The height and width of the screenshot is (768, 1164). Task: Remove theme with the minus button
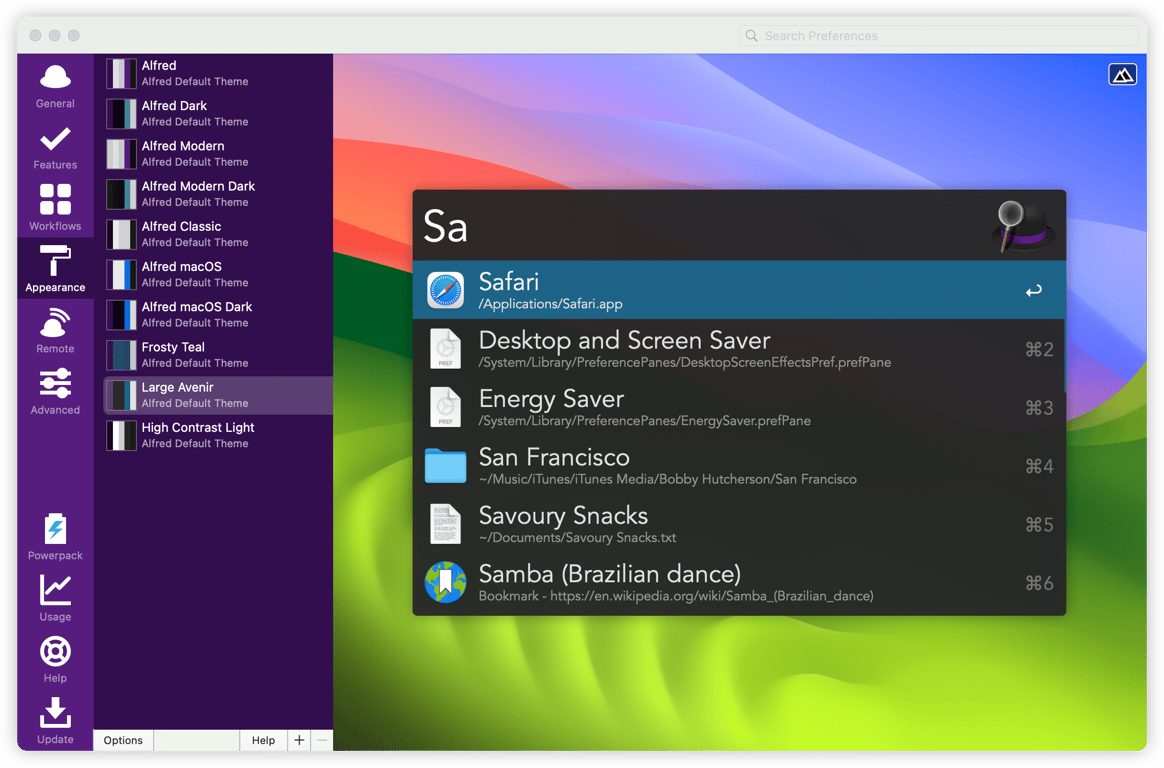point(322,740)
